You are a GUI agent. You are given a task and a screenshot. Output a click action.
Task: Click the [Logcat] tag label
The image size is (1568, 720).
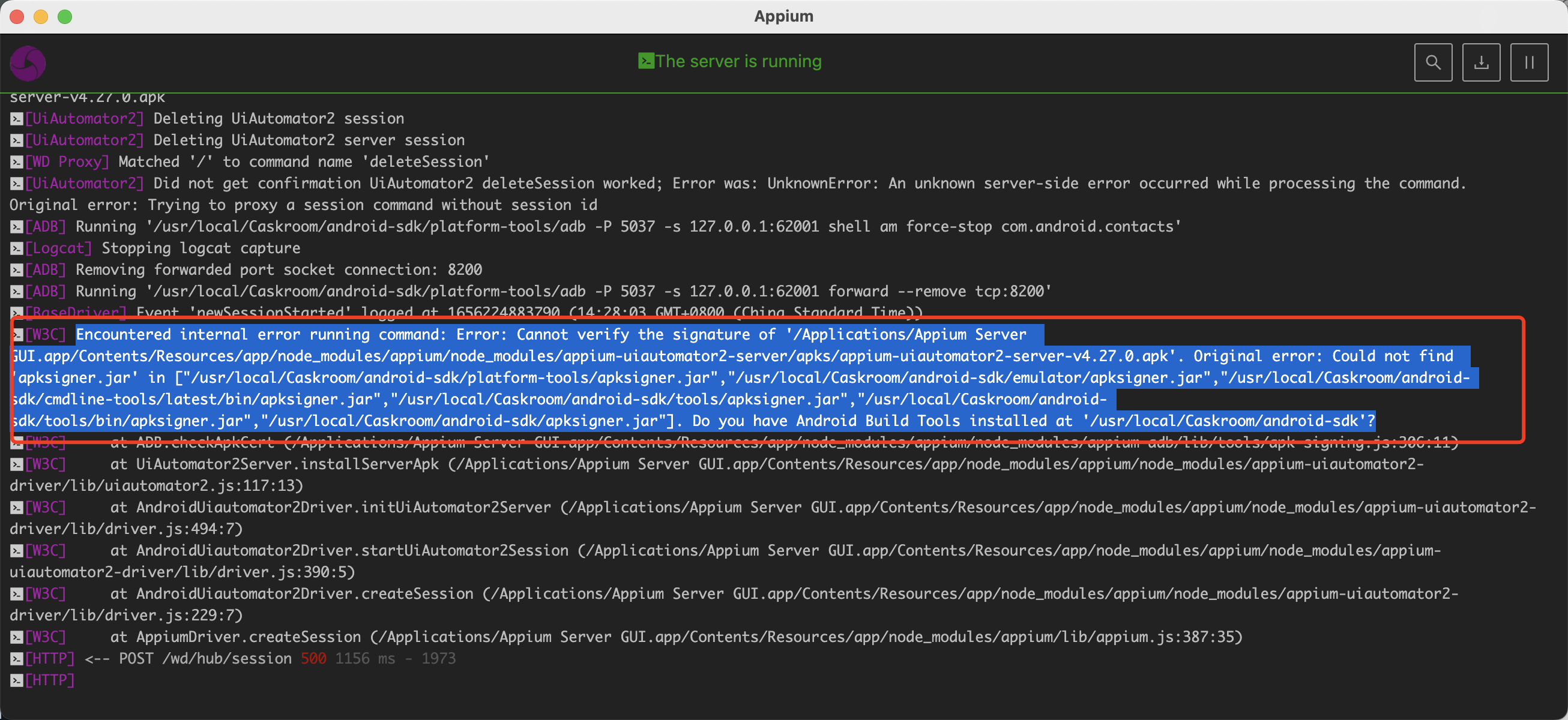[x=58, y=248]
